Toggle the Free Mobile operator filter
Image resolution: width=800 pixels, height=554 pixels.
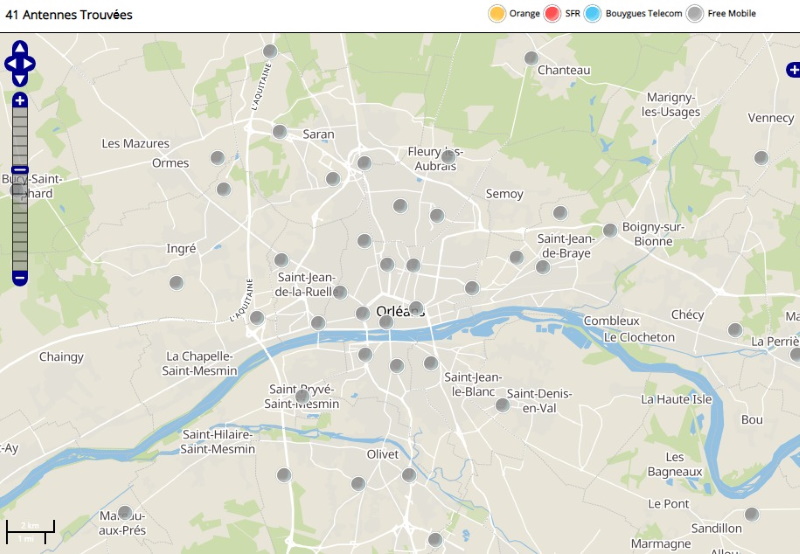point(694,14)
